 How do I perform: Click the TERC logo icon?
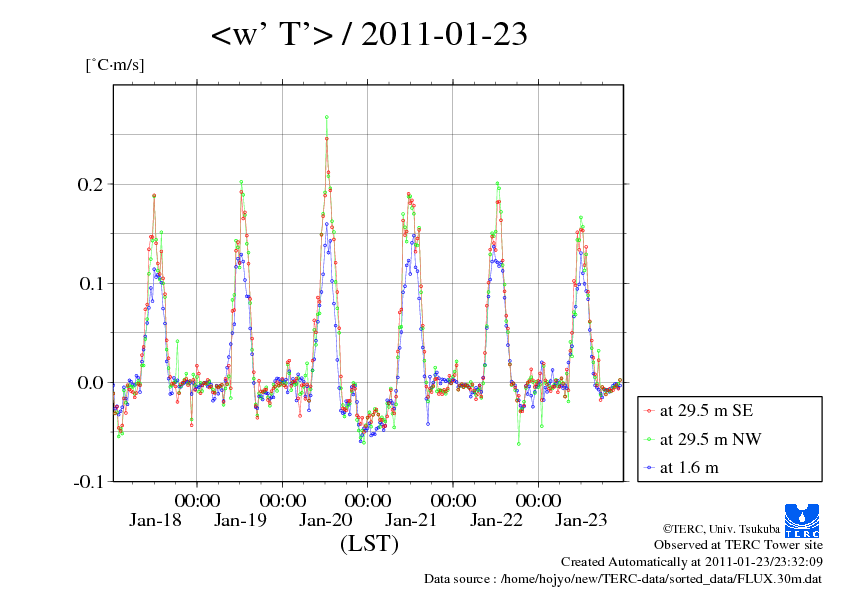802,520
